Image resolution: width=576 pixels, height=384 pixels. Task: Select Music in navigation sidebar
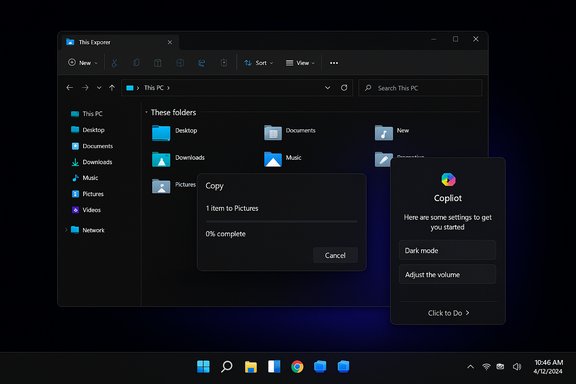[x=85, y=178]
